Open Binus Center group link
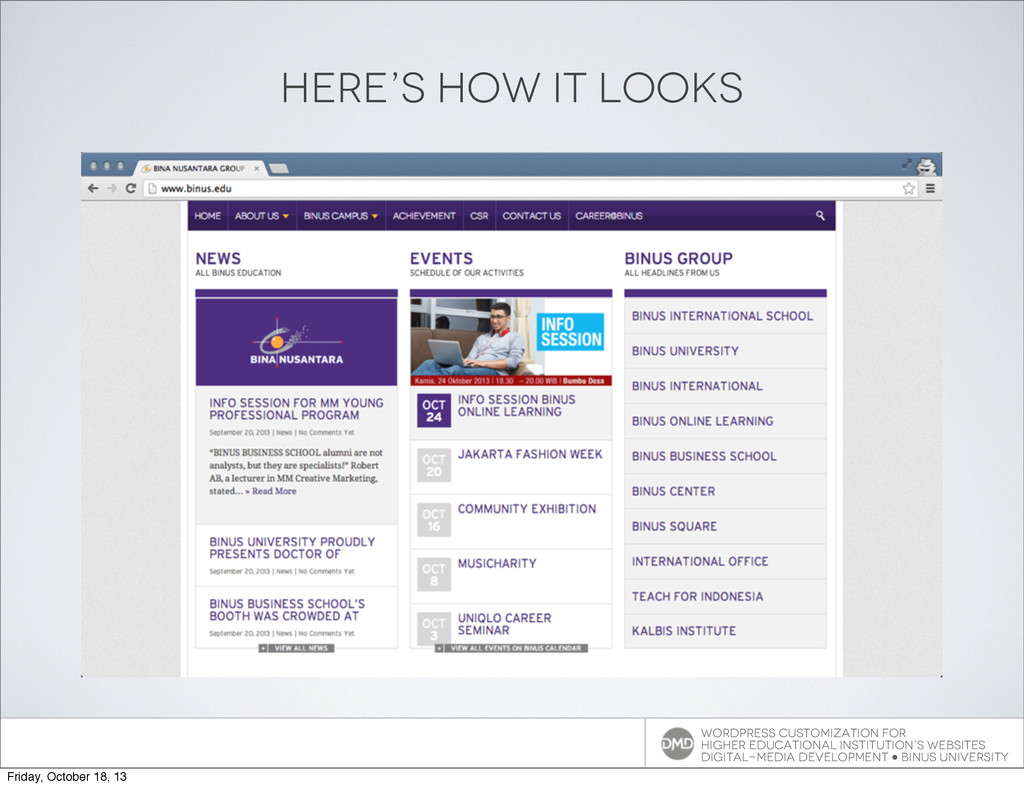The height and width of the screenshot is (788, 1024). 725,492
